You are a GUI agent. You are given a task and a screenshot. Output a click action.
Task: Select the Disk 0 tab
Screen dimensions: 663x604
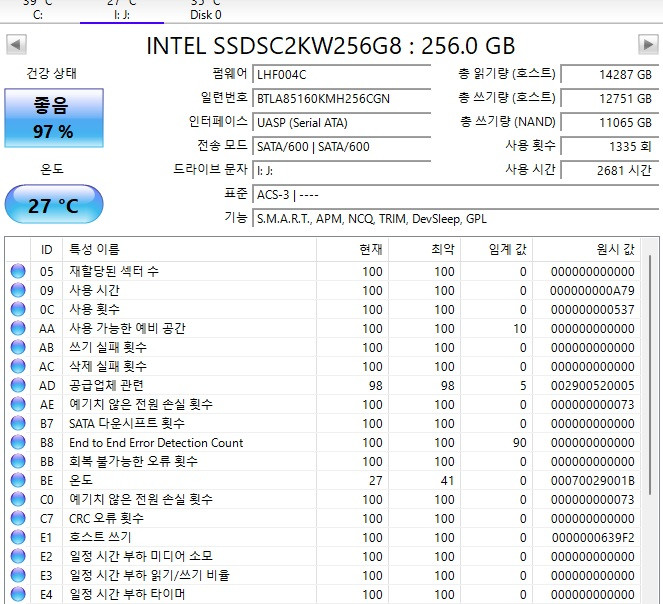tap(205, 11)
